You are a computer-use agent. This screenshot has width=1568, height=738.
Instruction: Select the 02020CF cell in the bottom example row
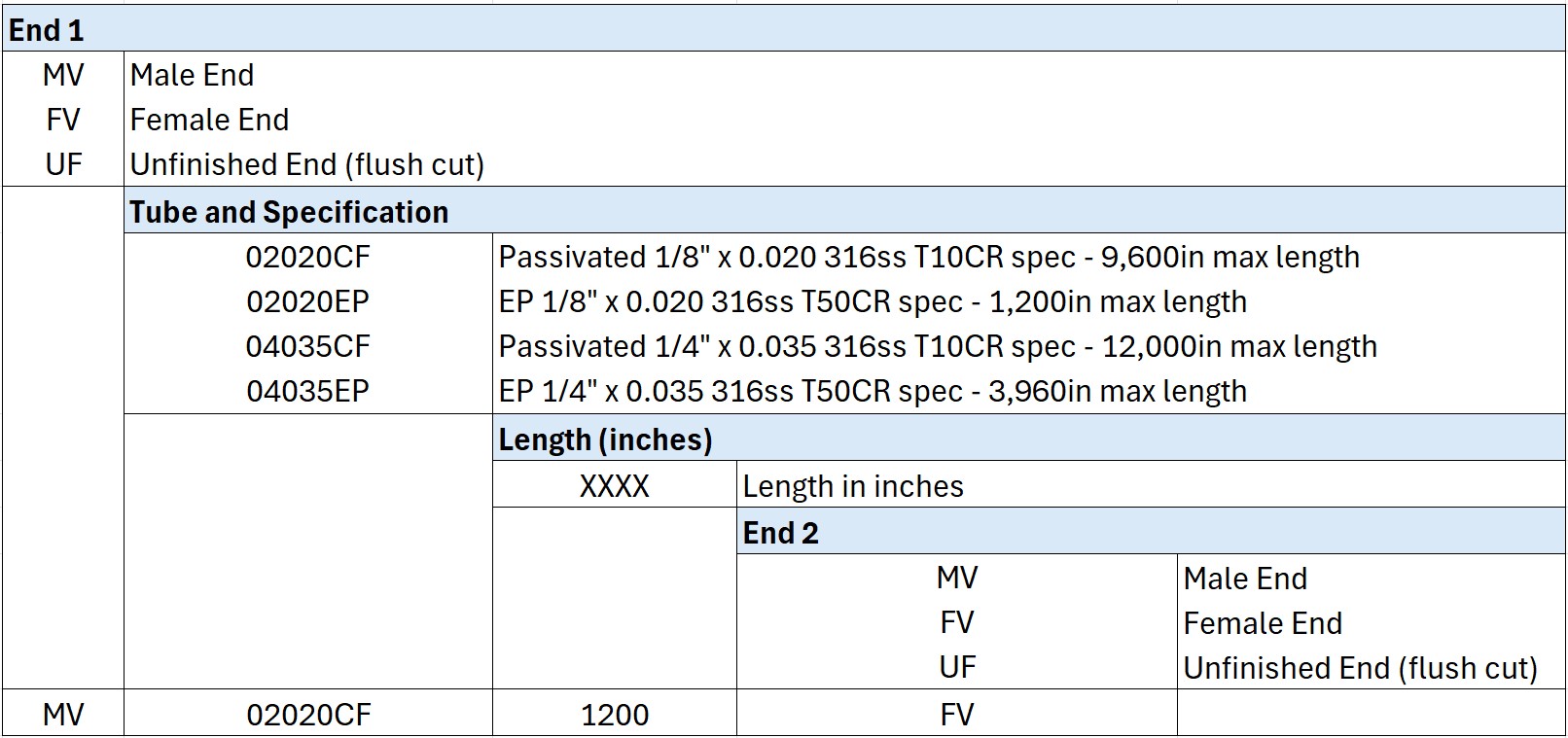tap(307, 715)
